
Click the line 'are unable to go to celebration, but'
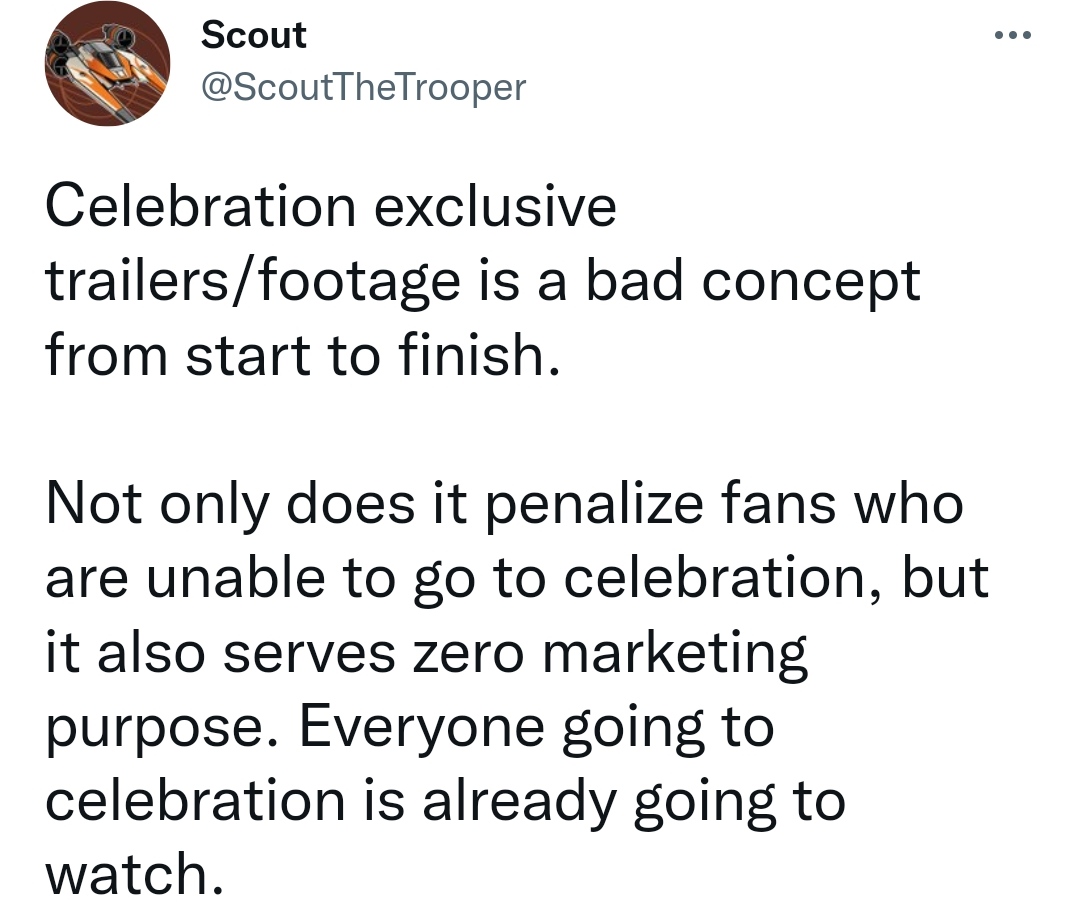[517, 578]
